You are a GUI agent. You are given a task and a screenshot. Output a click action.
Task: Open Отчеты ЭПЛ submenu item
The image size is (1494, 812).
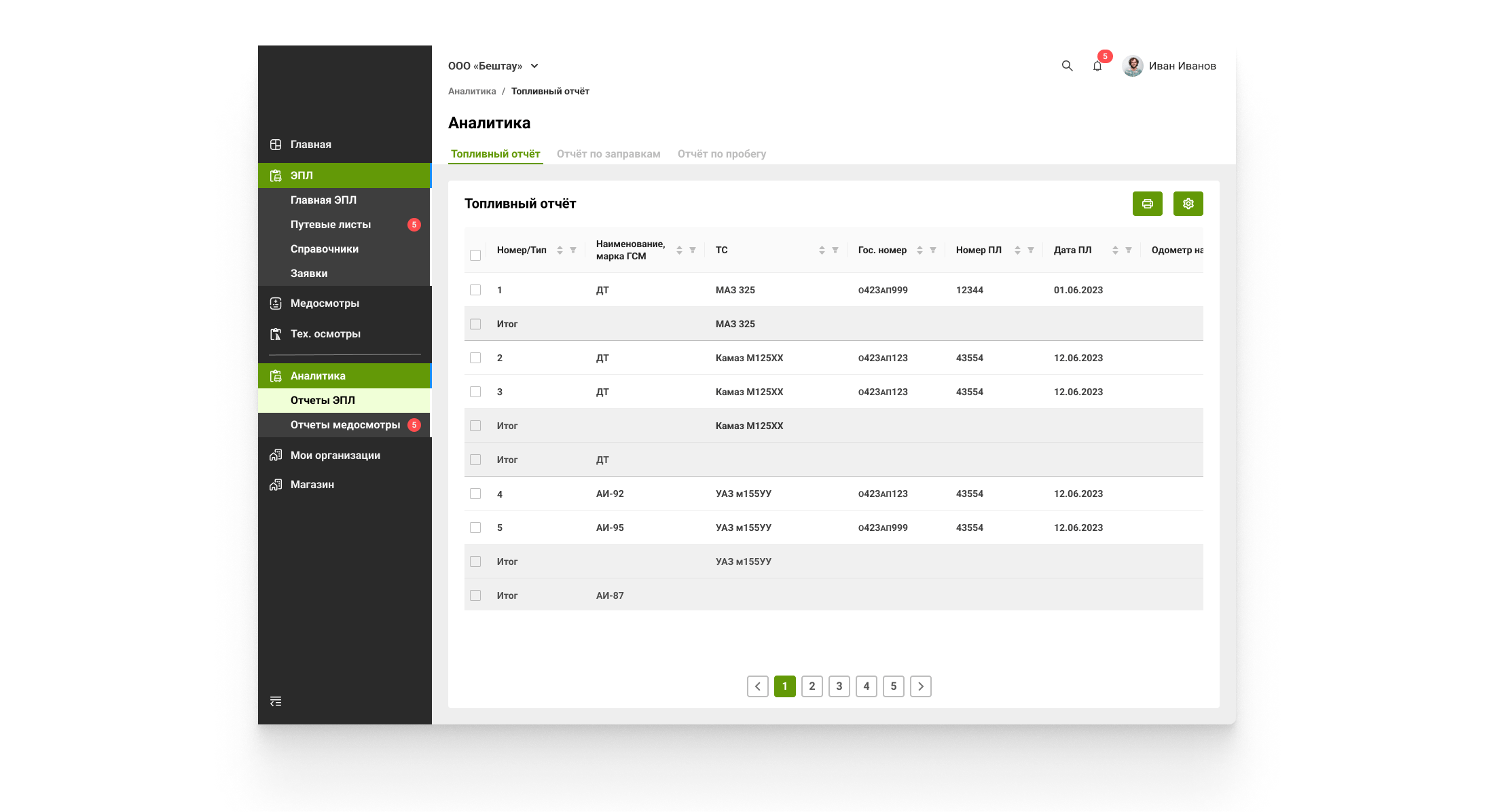[x=344, y=401]
